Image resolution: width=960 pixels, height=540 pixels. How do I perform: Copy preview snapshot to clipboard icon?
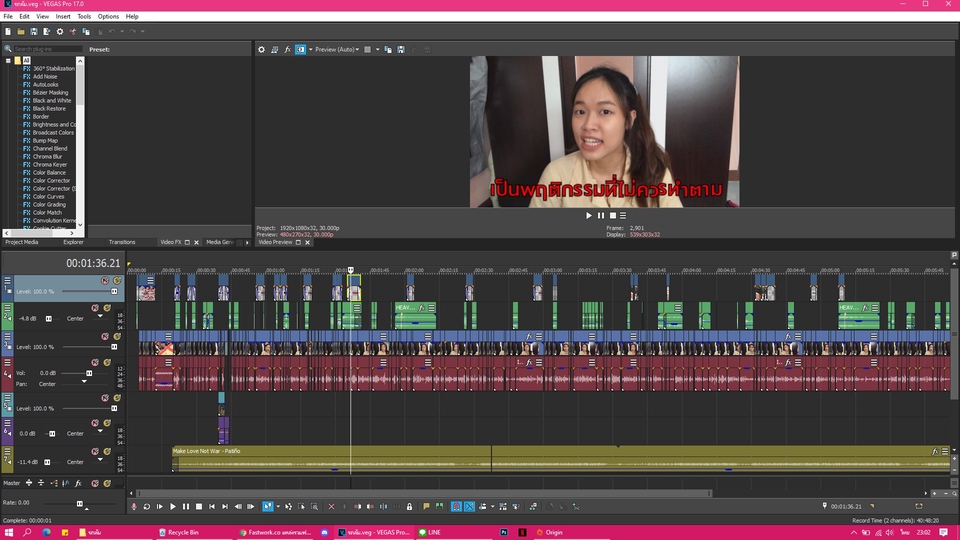388,50
